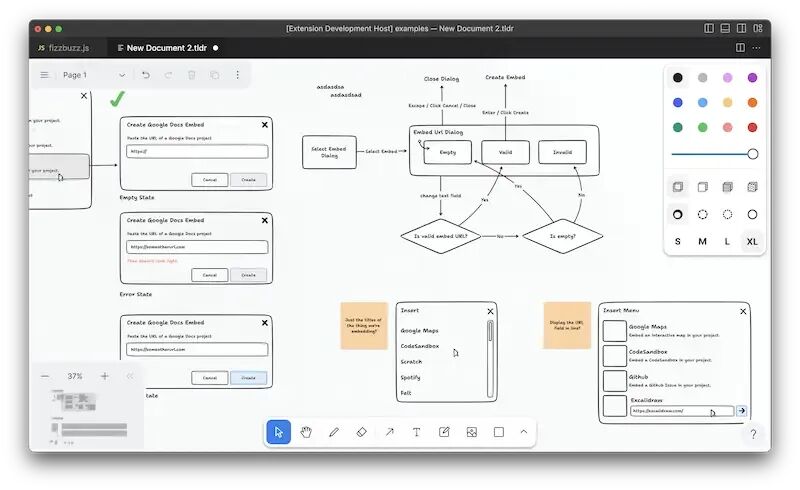The image size is (800, 490).
Task: Open customize layout icon
Action: (758, 28)
